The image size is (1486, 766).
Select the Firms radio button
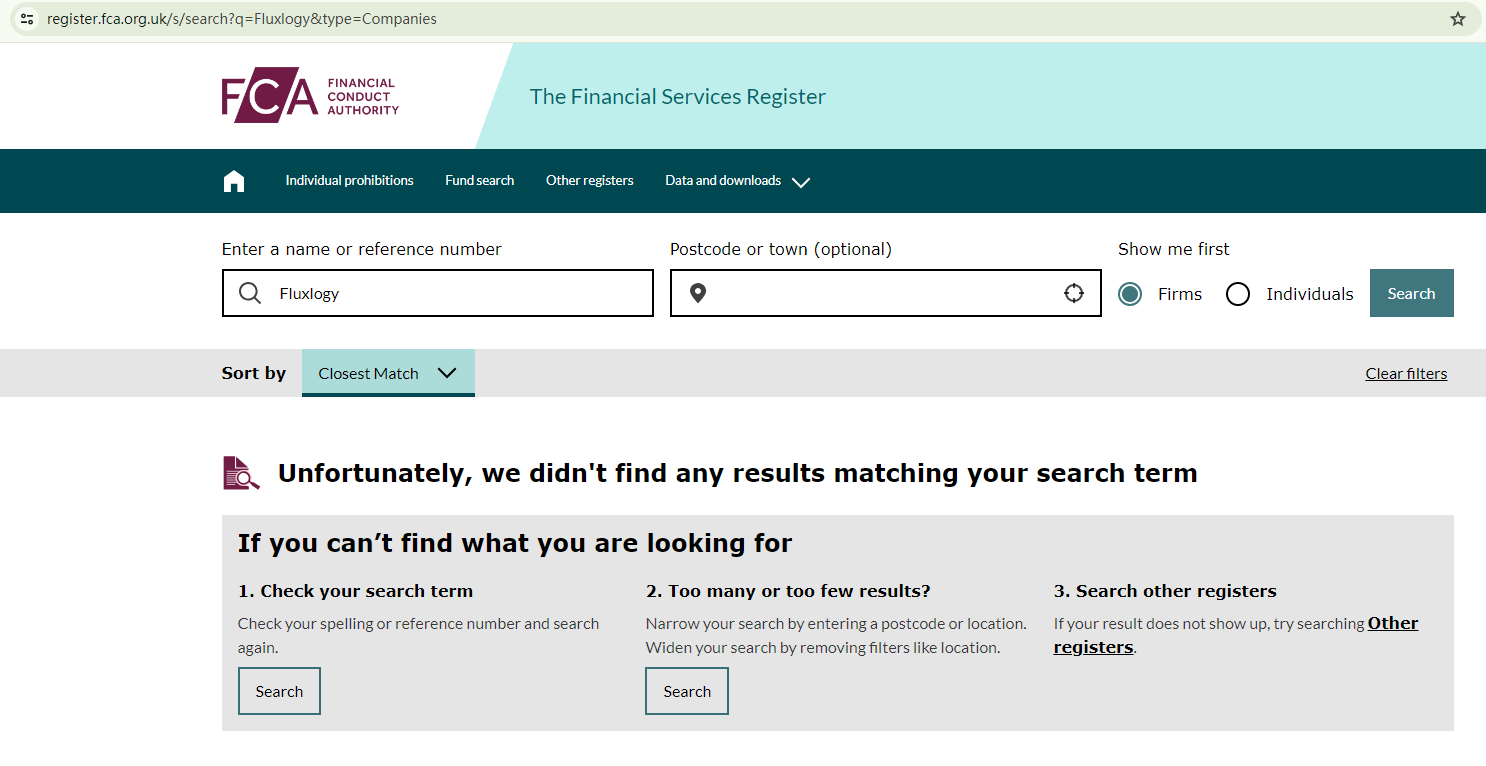(x=1130, y=294)
